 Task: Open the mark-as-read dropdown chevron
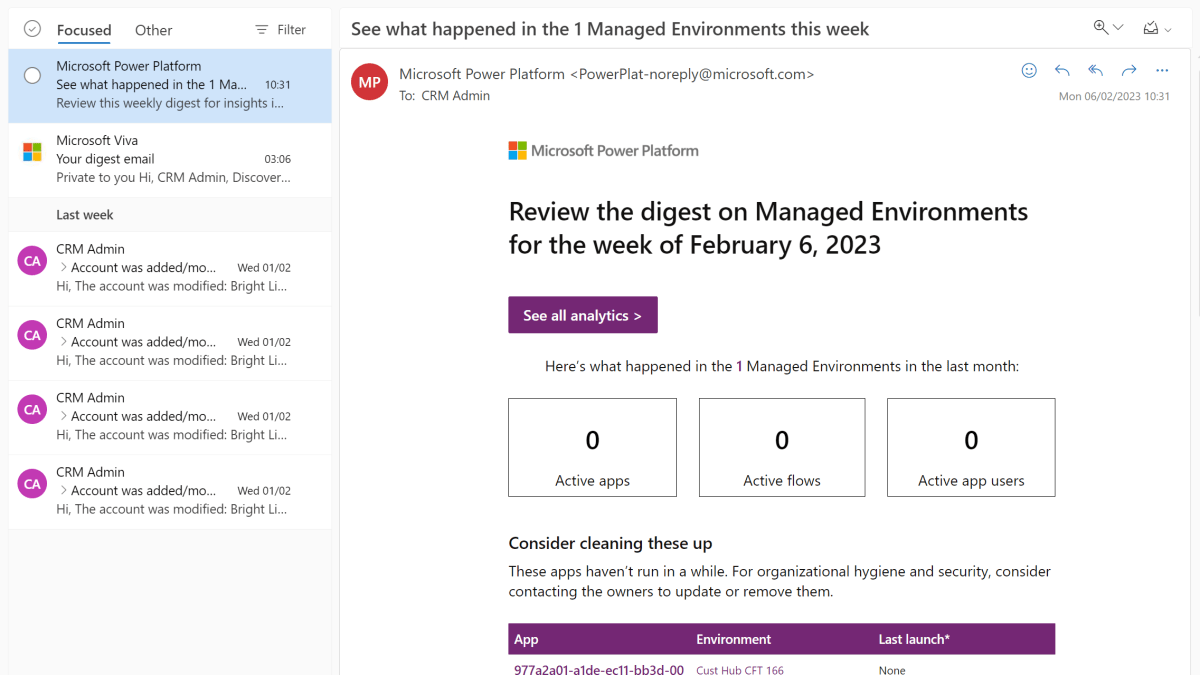click(1166, 28)
